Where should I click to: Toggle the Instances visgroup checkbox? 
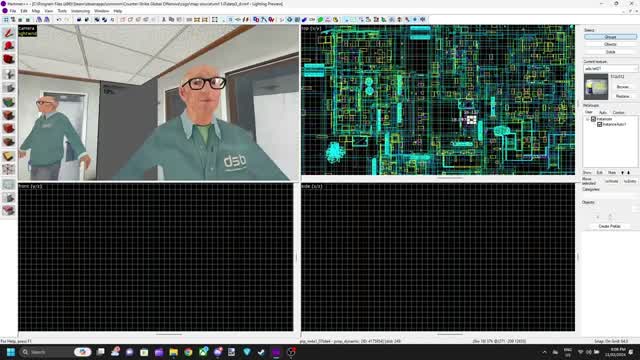pyautogui.click(x=593, y=119)
